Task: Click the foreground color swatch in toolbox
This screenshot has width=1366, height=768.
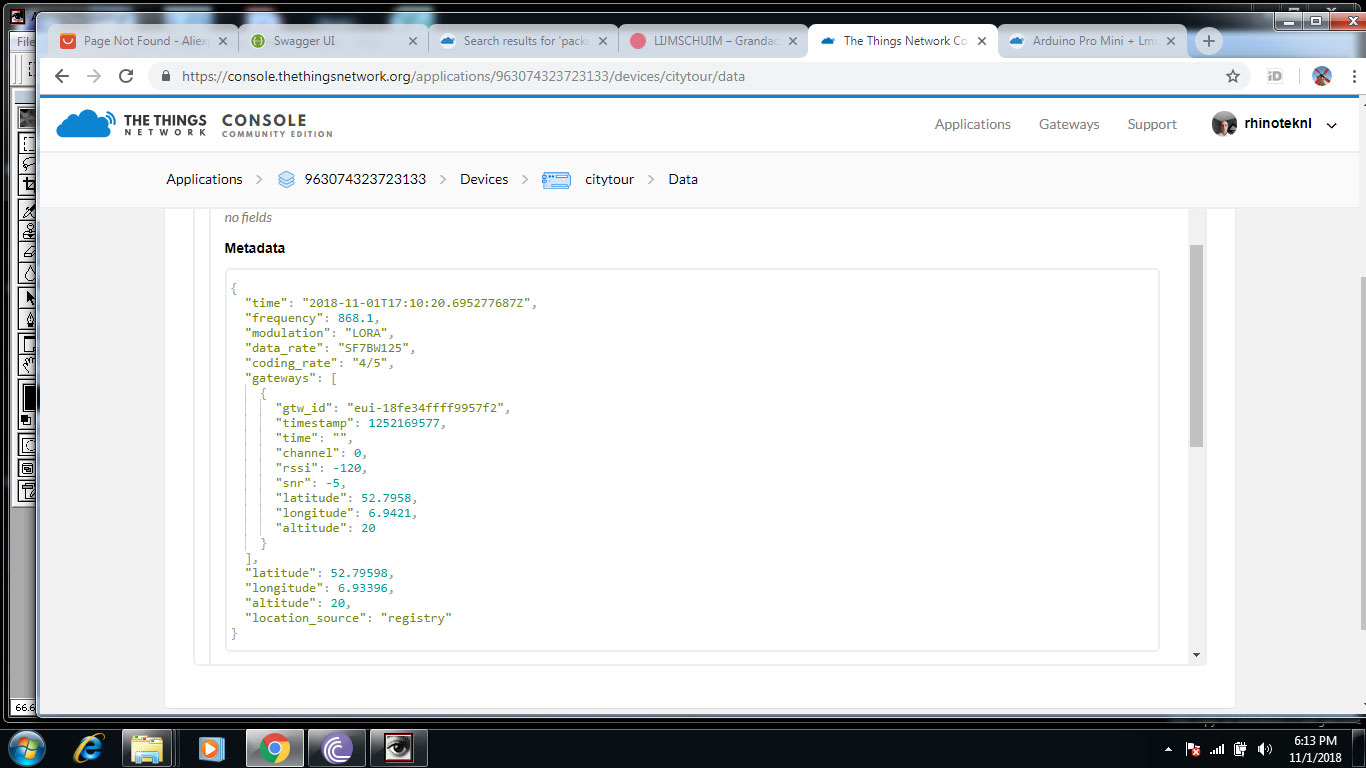Action: (29, 396)
